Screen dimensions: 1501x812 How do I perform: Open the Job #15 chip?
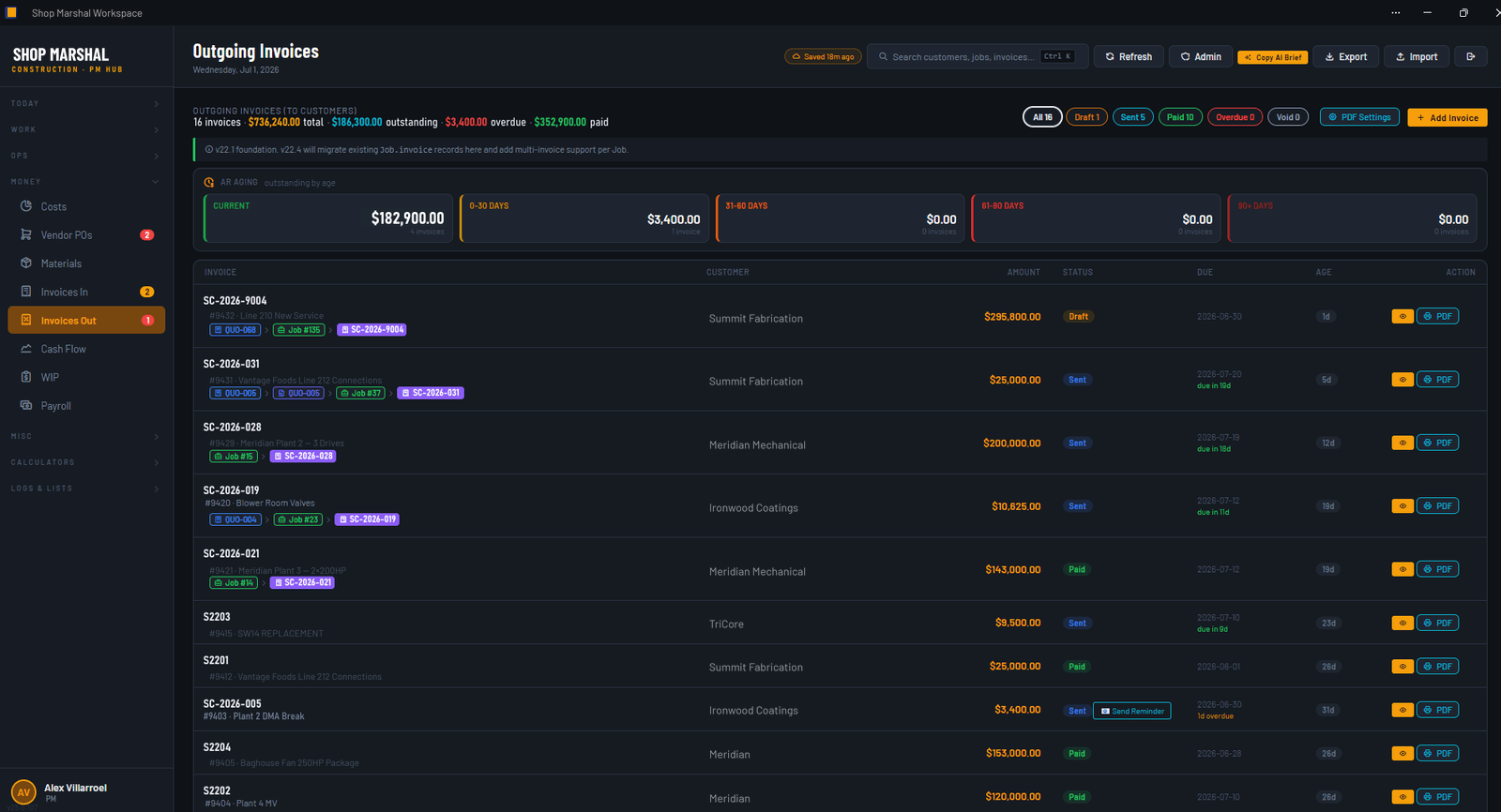[234, 457]
